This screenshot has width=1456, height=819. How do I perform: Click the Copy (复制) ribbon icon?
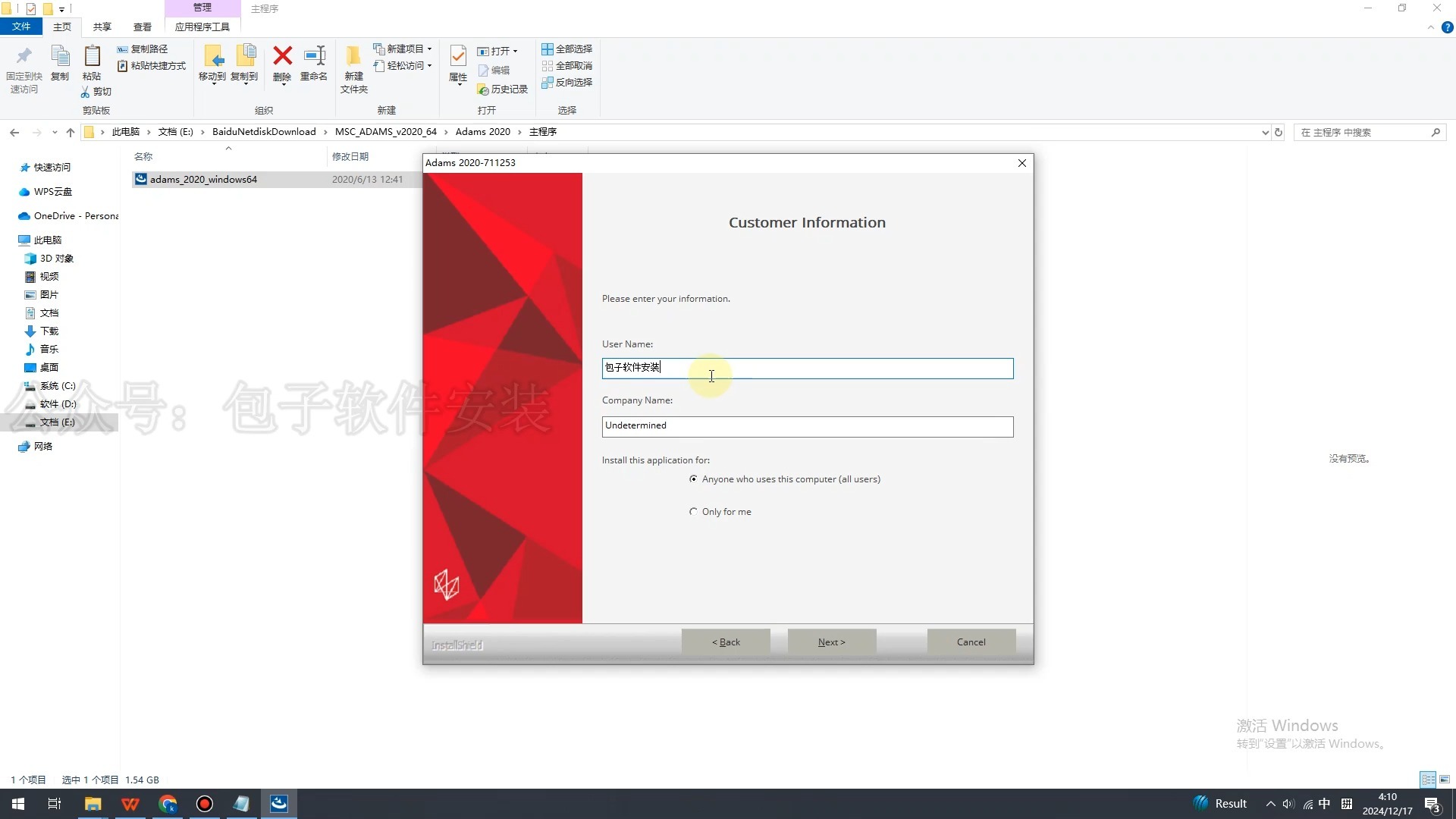60,57
